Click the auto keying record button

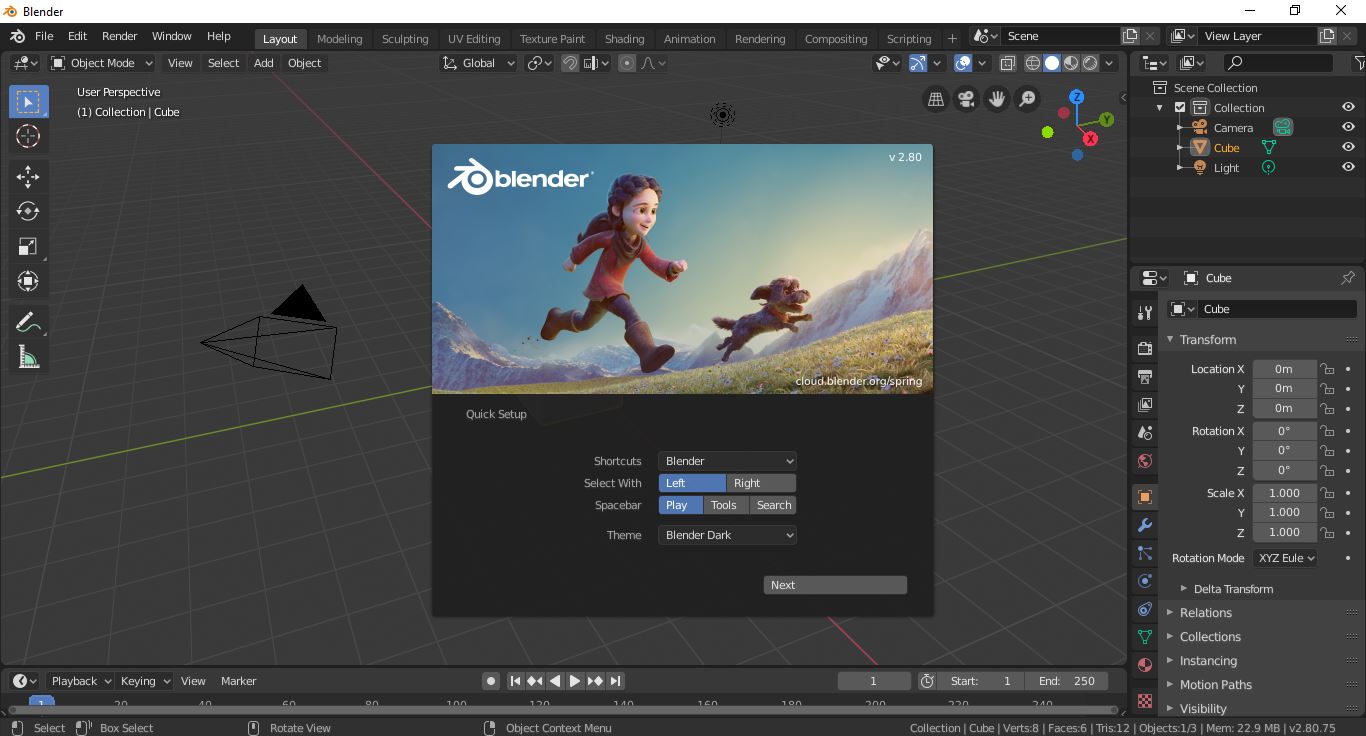pos(491,681)
